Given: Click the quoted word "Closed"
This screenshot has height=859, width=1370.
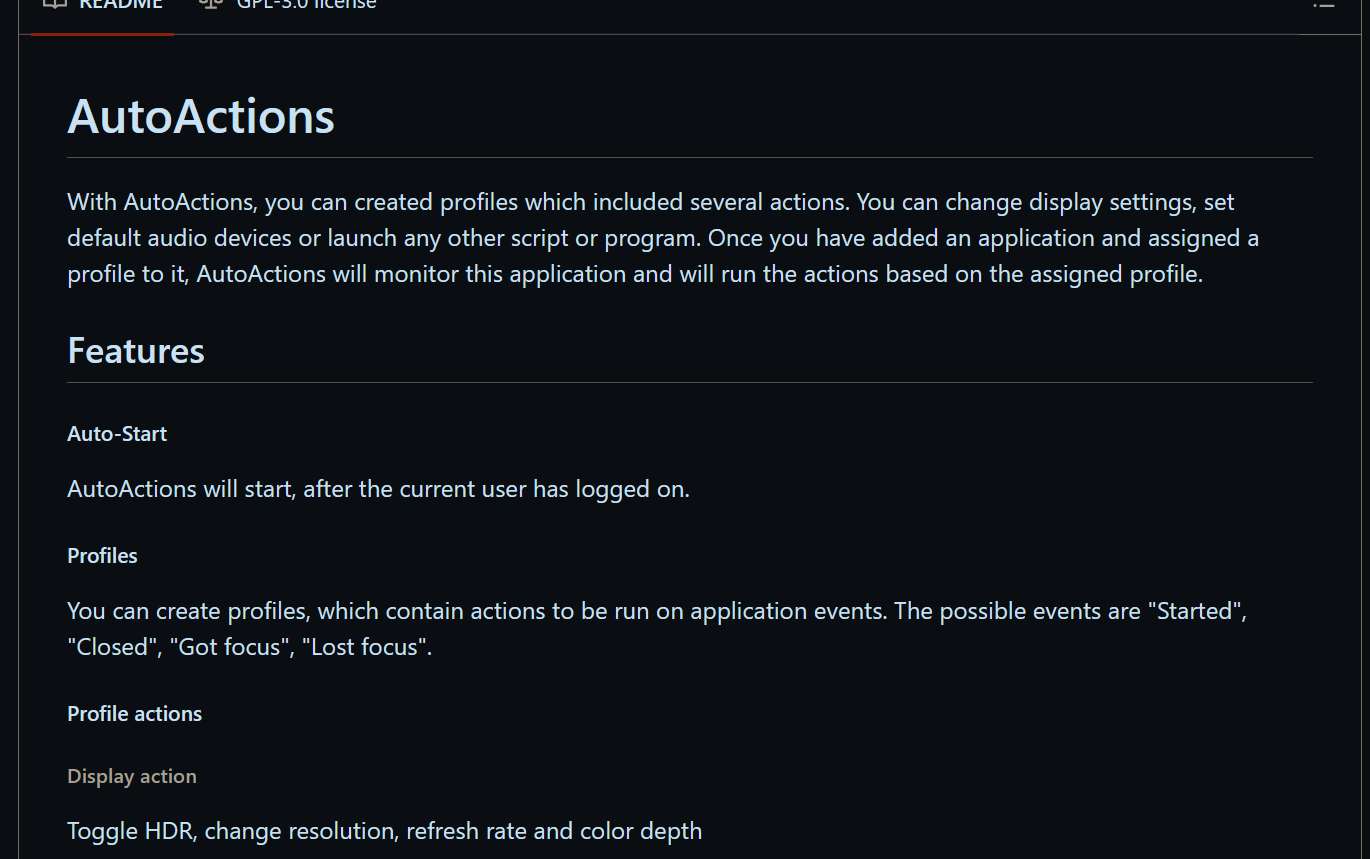Looking at the screenshot, I should pos(114,647).
